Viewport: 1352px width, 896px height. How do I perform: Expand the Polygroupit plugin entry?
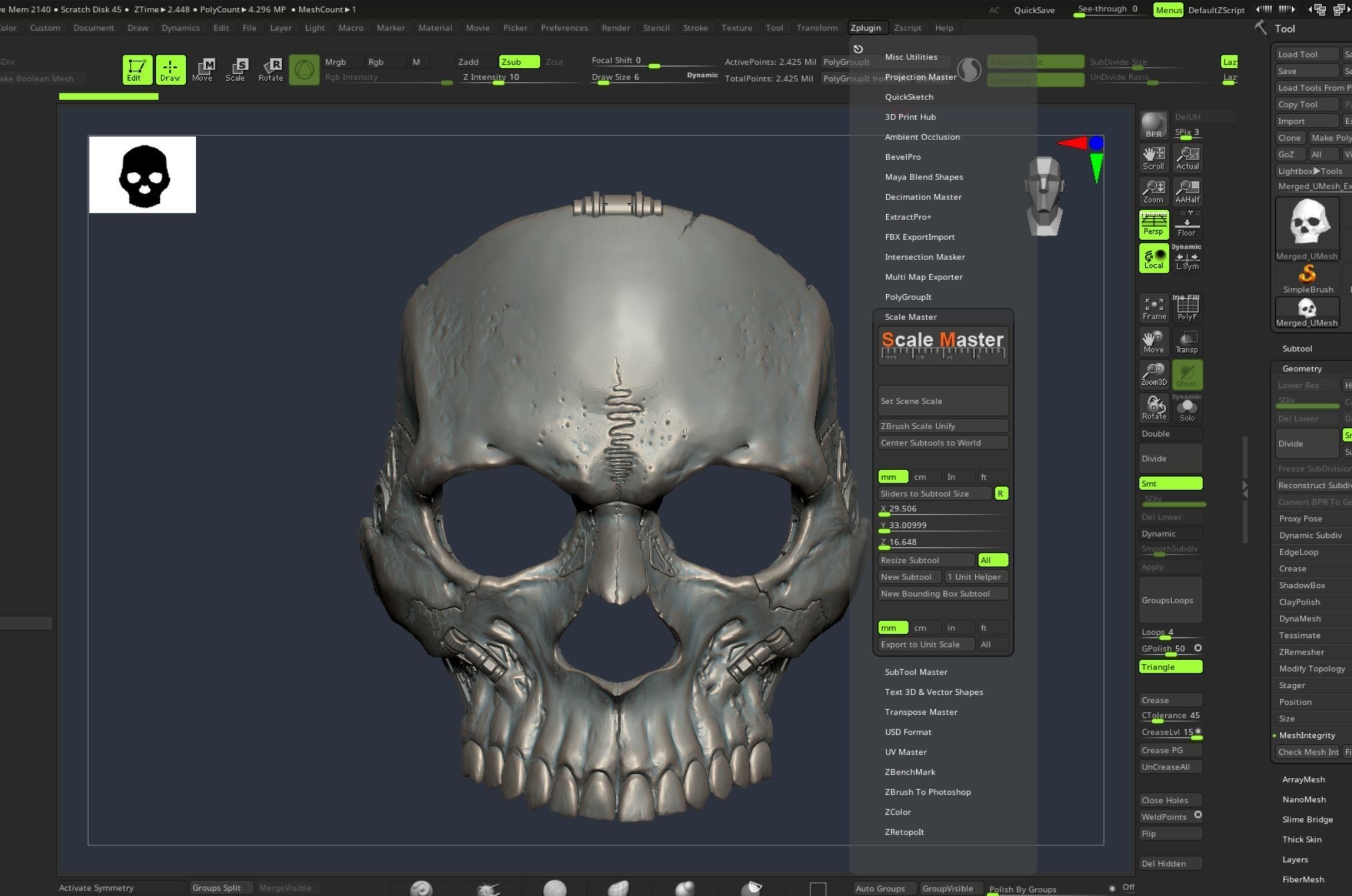[x=908, y=297]
